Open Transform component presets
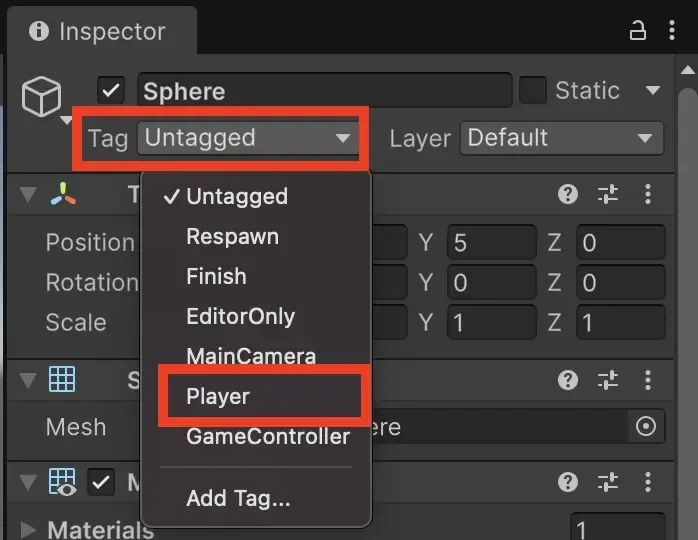Viewport: 698px width, 540px height. 609,195
